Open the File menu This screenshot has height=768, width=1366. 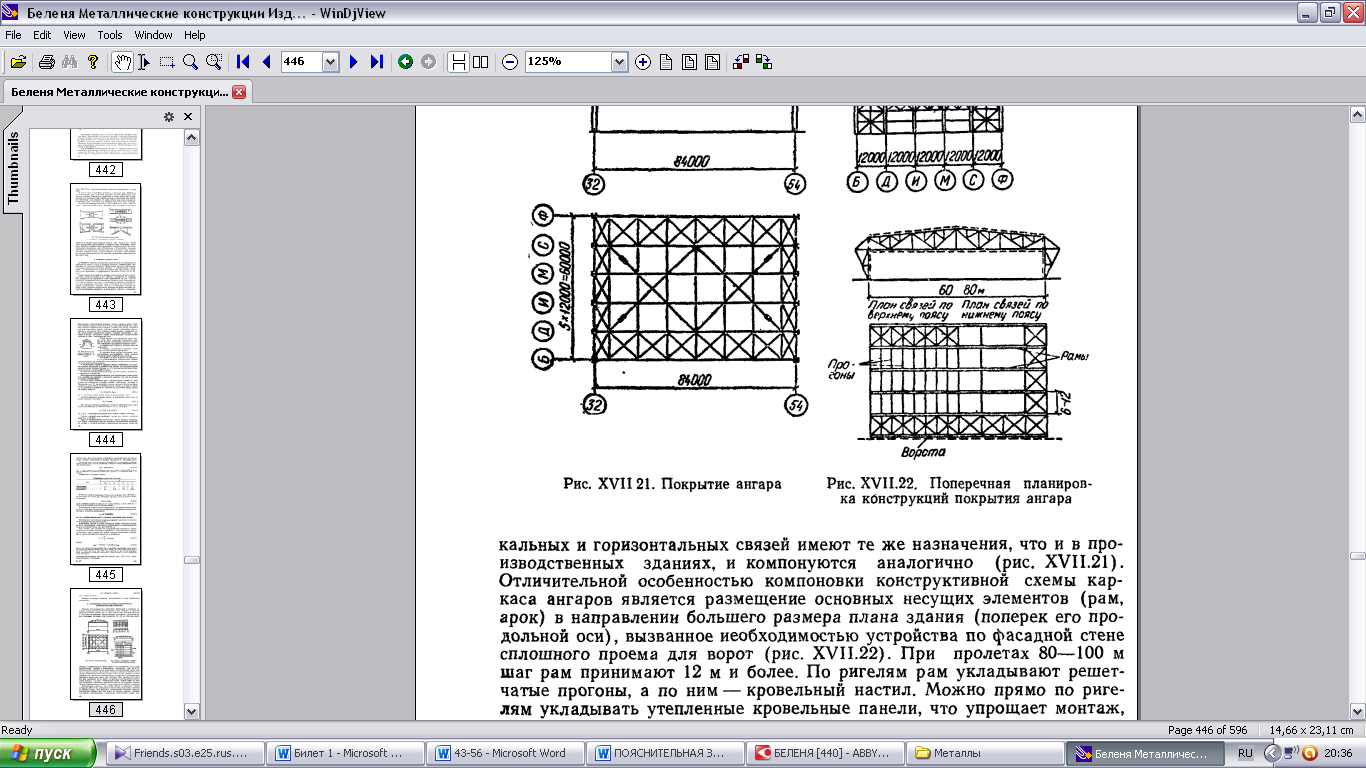click(14, 35)
